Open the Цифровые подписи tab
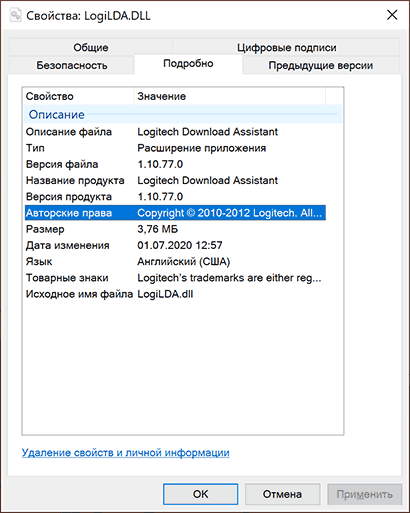The image size is (410, 513). [286, 47]
